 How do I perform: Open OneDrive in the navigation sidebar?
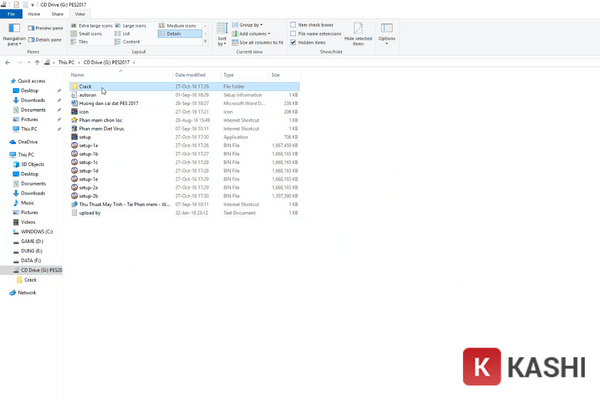27,142
